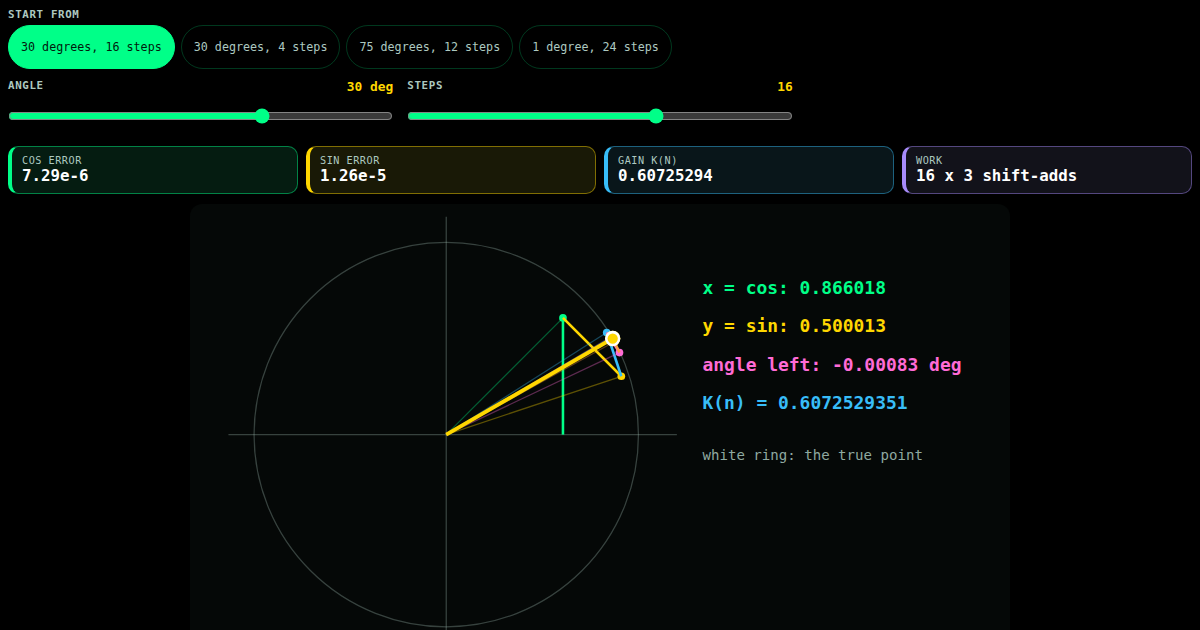The image size is (1200, 630).
Task: Click the SIN ERROR card showing 1.26e-5
Action: click(x=451, y=170)
